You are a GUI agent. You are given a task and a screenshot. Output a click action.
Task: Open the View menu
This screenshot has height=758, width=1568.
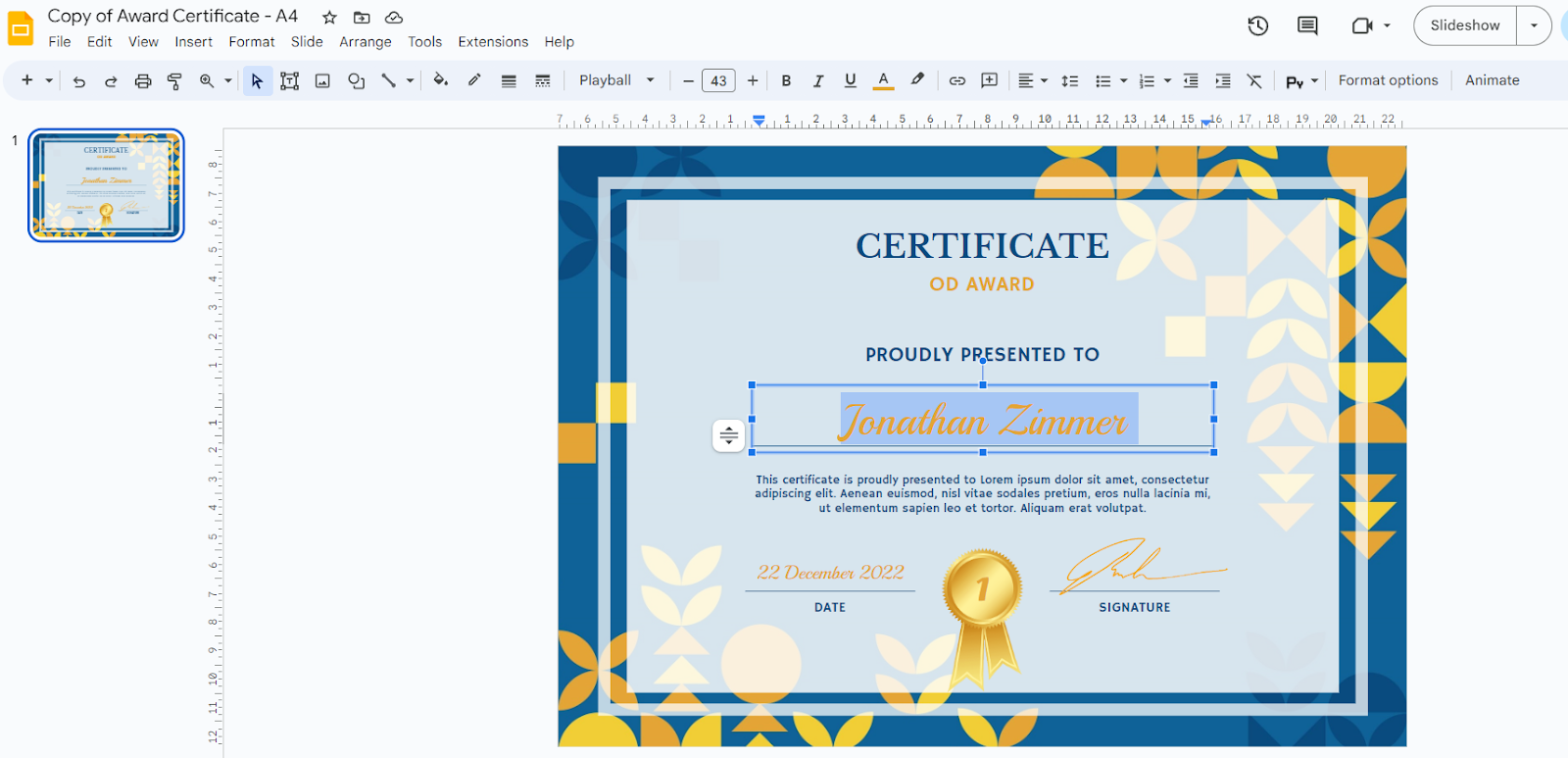point(143,42)
